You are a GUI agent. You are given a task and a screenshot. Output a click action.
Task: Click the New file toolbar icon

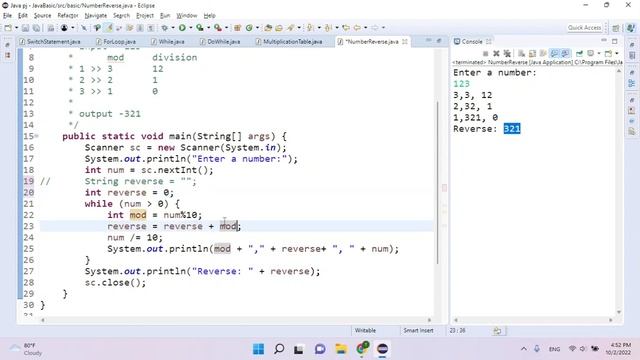8,28
